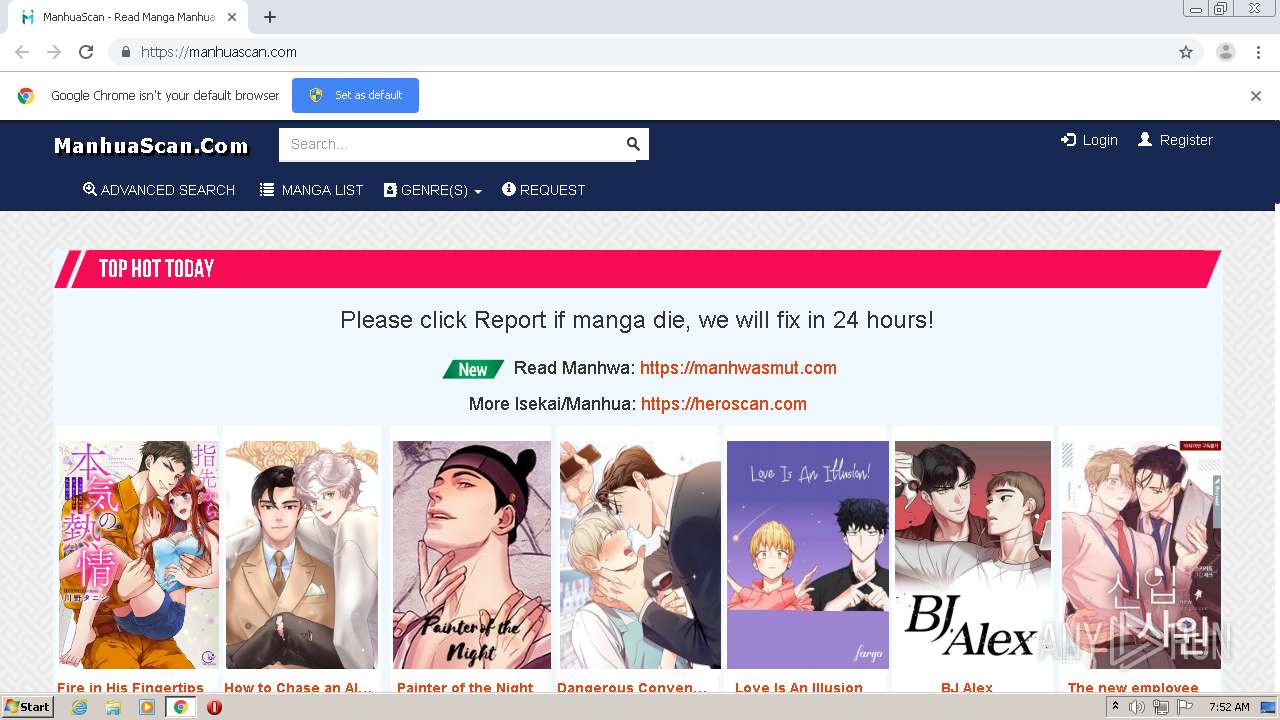Open Chrome three-dot menu
The image size is (1280, 720).
[x=1258, y=52]
